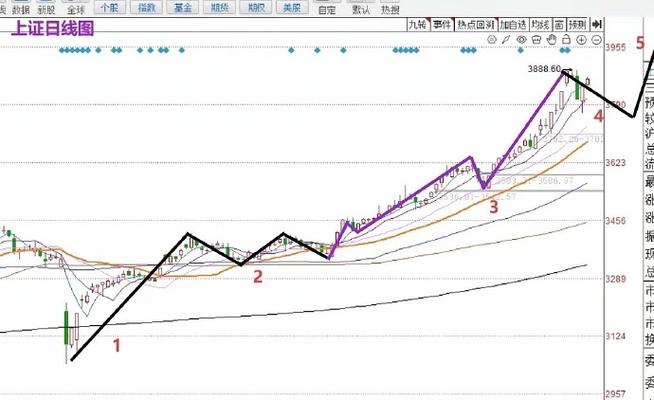654x400 pixels.
Task: Click the 3888.60 peak price label
Action: tap(544, 69)
